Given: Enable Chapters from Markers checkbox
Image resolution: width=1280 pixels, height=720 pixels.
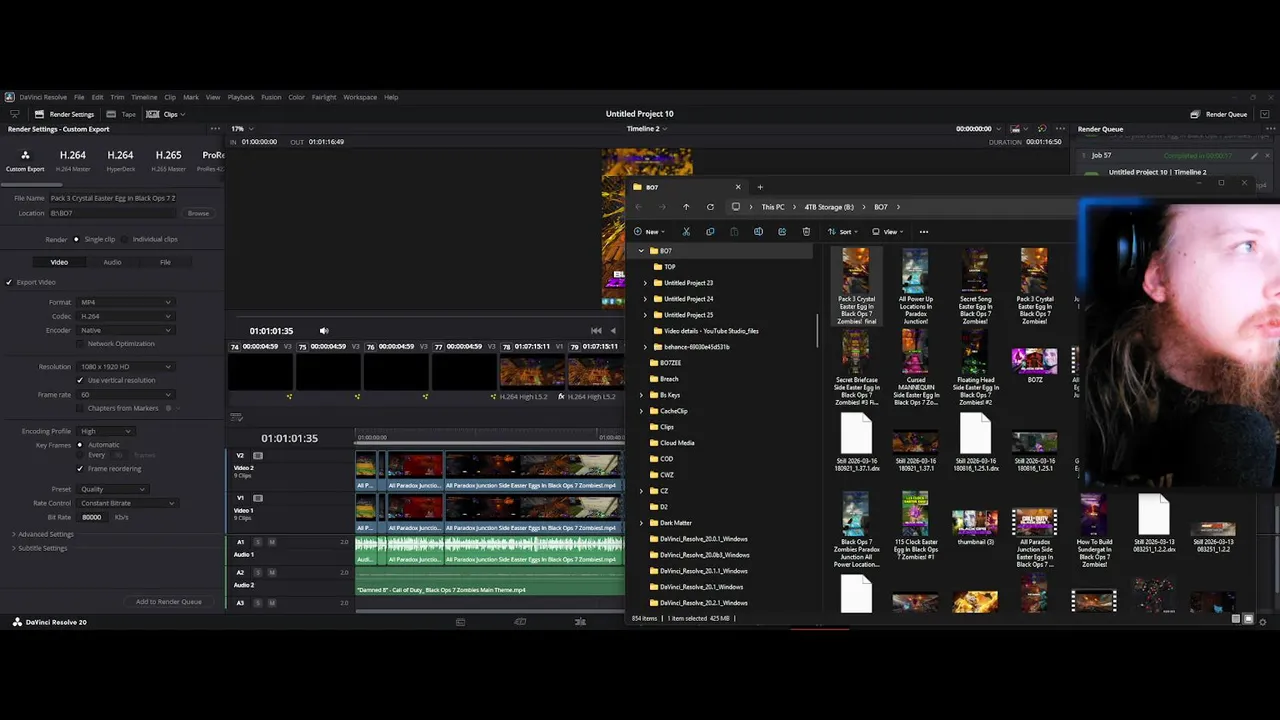Looking at the screenshot, I should (80, 408).
